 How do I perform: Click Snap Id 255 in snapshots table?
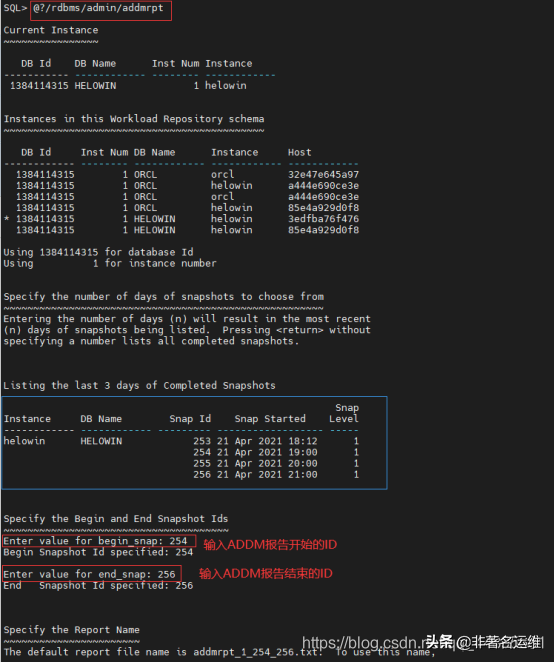tap(202, 464)
